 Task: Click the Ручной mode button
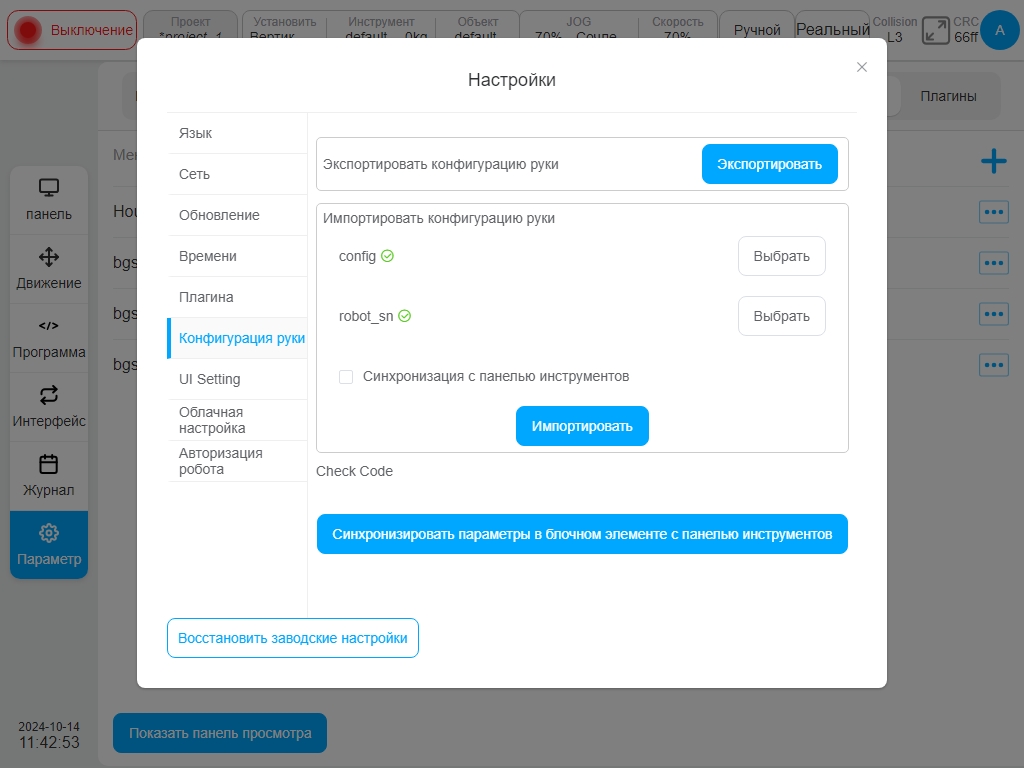click(757, 30)
